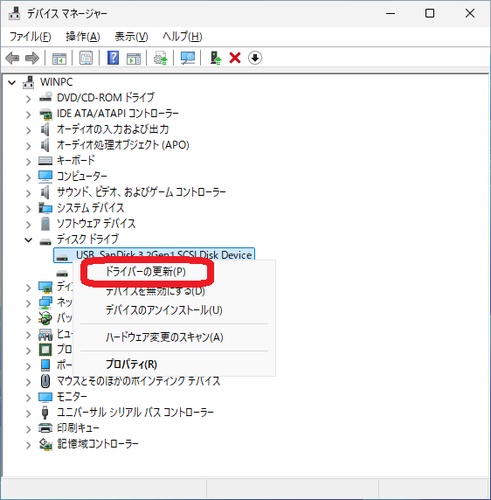Click the speaker icon beside サウンド、ビデオ
This screenshot has height=500, width=491.
[45, 192]
